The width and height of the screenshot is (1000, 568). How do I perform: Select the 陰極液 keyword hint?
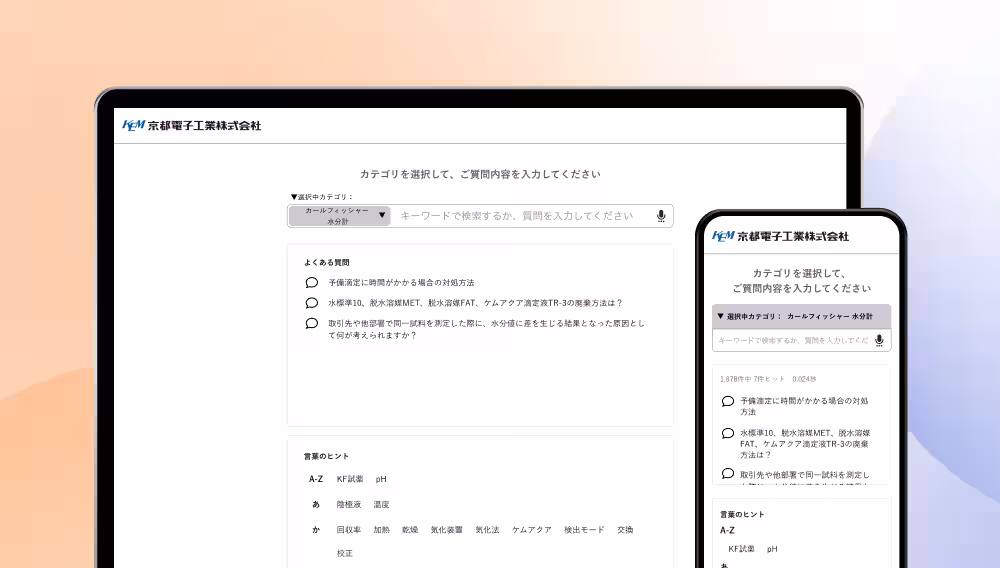pyautogui.click(x=348, y=504)
